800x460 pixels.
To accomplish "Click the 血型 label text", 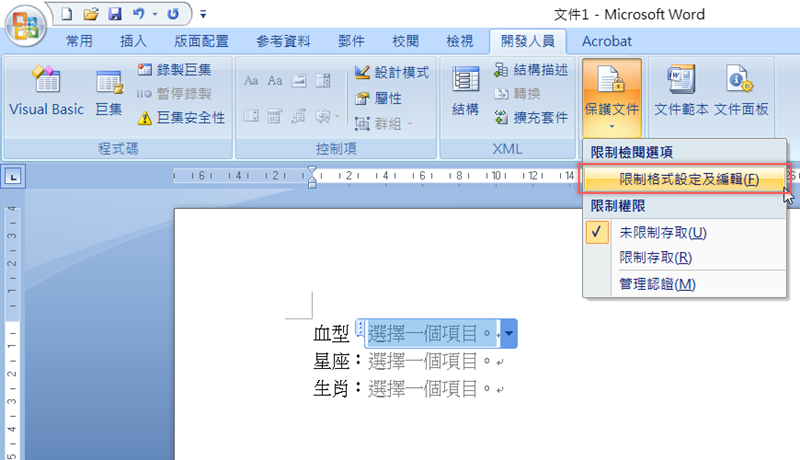I will [331, 334].
